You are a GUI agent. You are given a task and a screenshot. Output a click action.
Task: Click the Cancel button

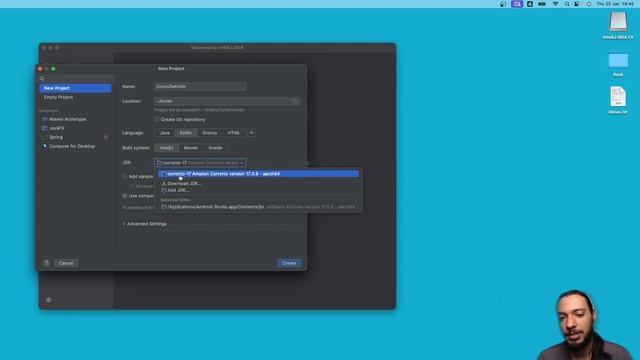point(66,263)
